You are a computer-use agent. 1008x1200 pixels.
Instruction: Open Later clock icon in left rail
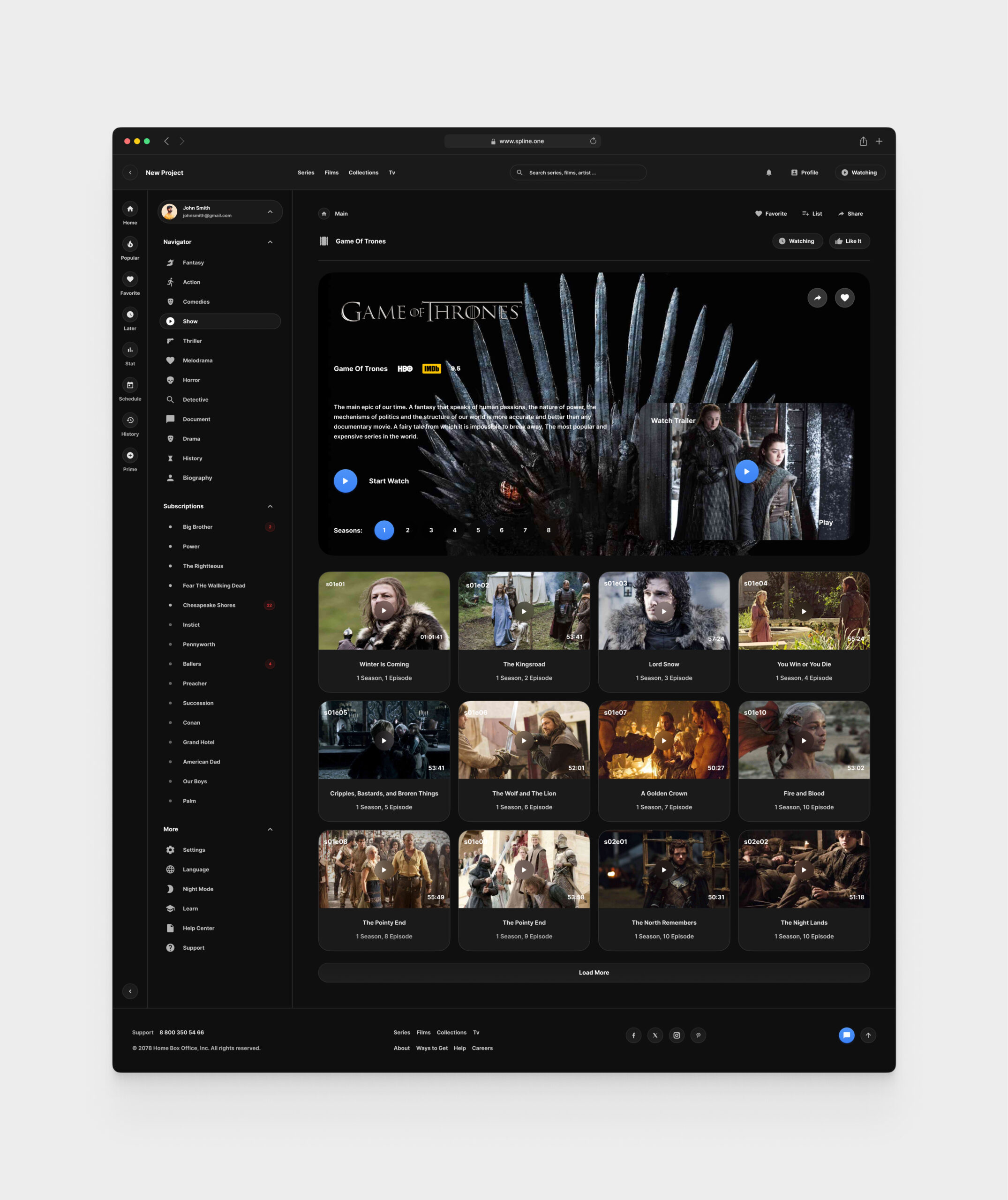[x=130, y=315]
